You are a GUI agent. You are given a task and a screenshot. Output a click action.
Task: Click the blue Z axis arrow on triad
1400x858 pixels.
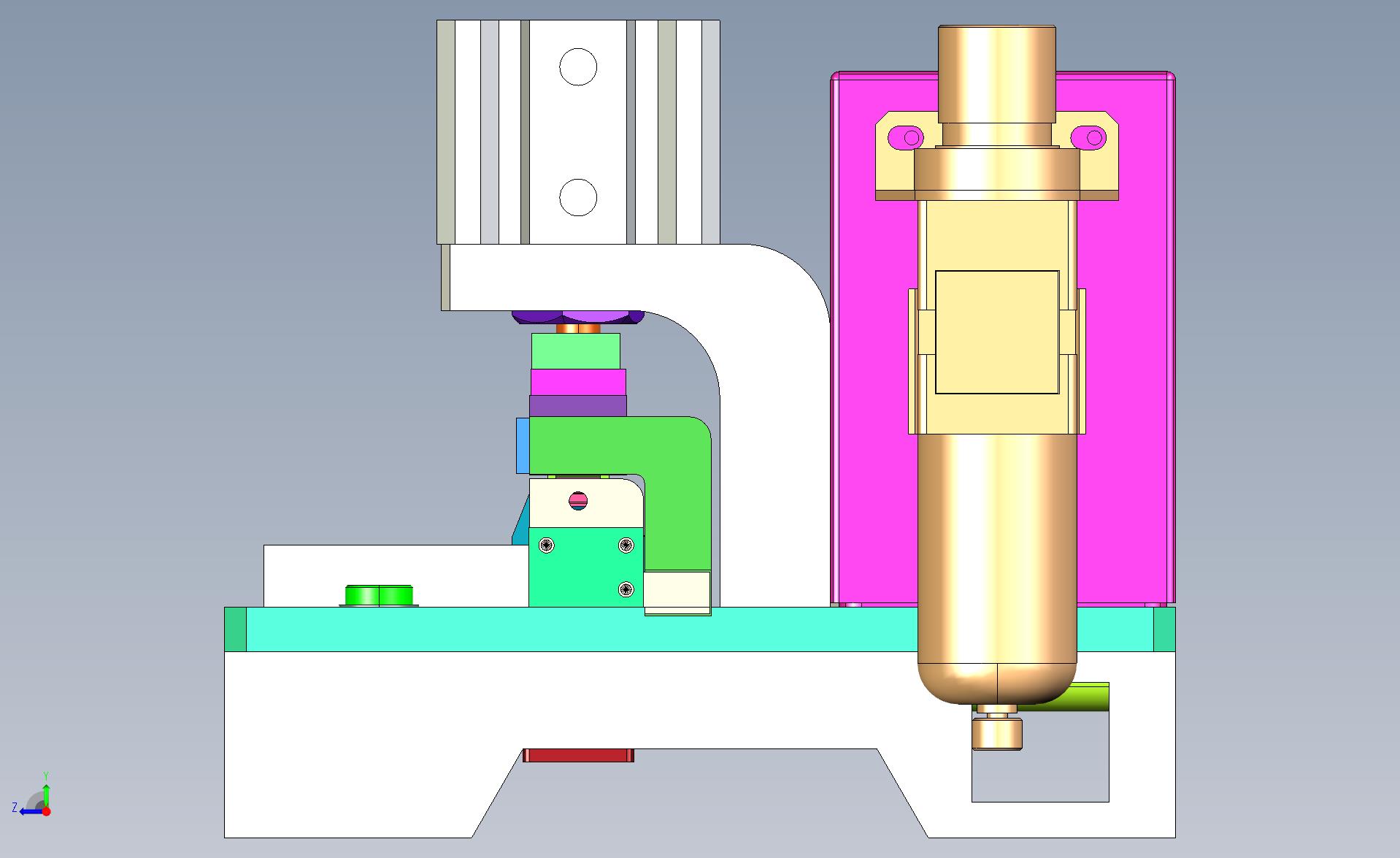coord(28,811)
